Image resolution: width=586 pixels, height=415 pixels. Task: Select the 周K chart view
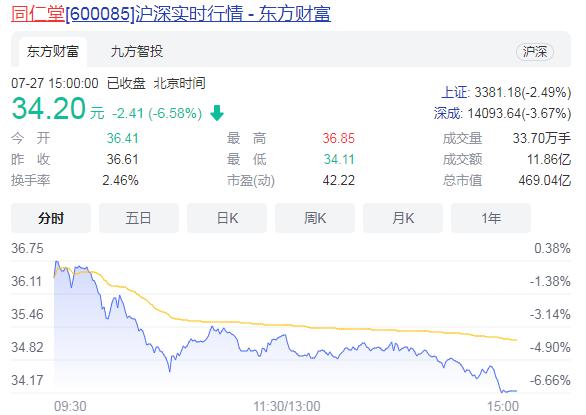pos(315,218)
